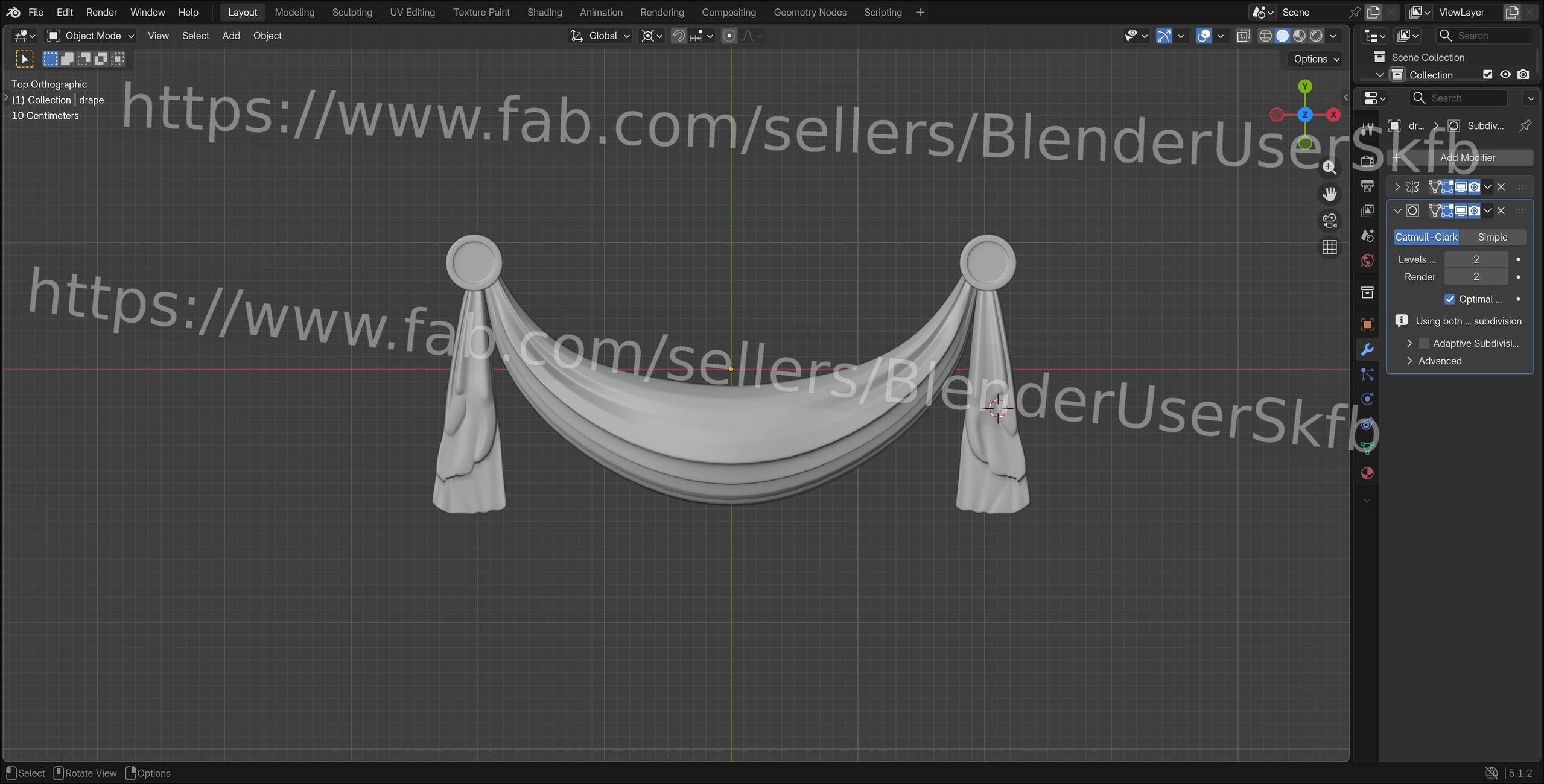Switch to the Geometry Nodes workspace tab
Image resolution: width=1544 pixels, height=784 pixels.
810,12
